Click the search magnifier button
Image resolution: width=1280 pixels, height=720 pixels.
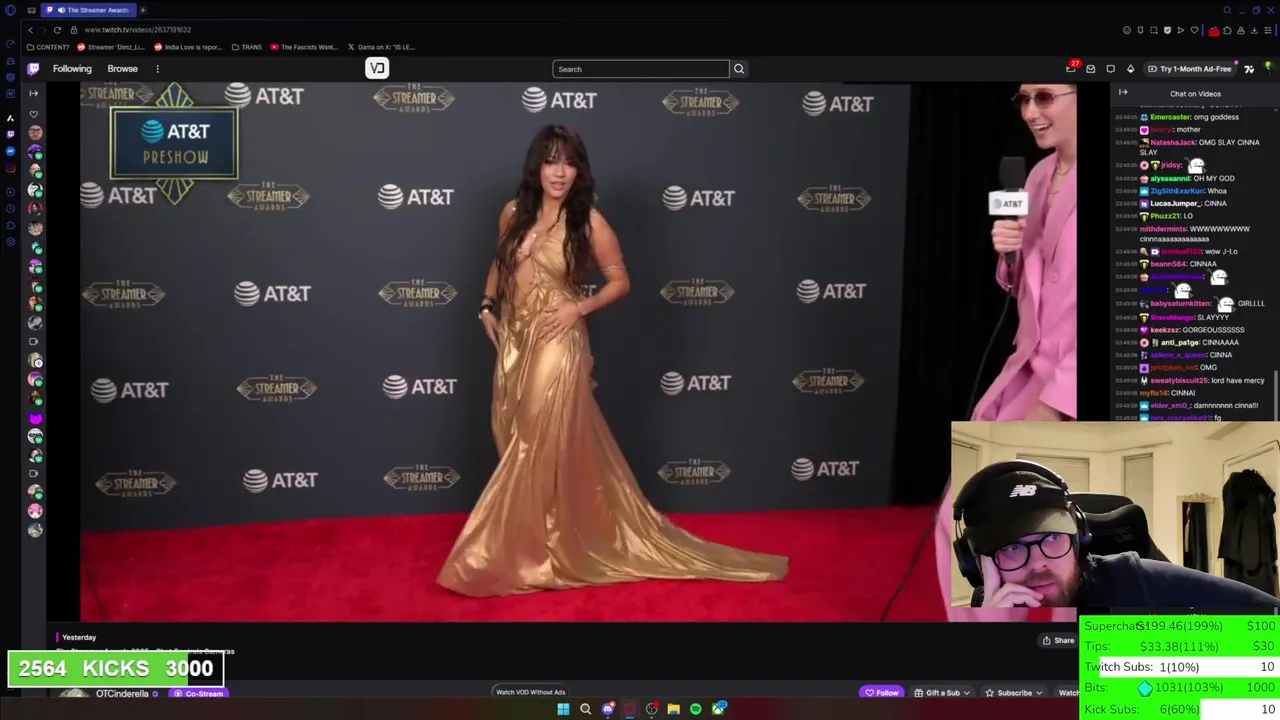tap(739, 69)
